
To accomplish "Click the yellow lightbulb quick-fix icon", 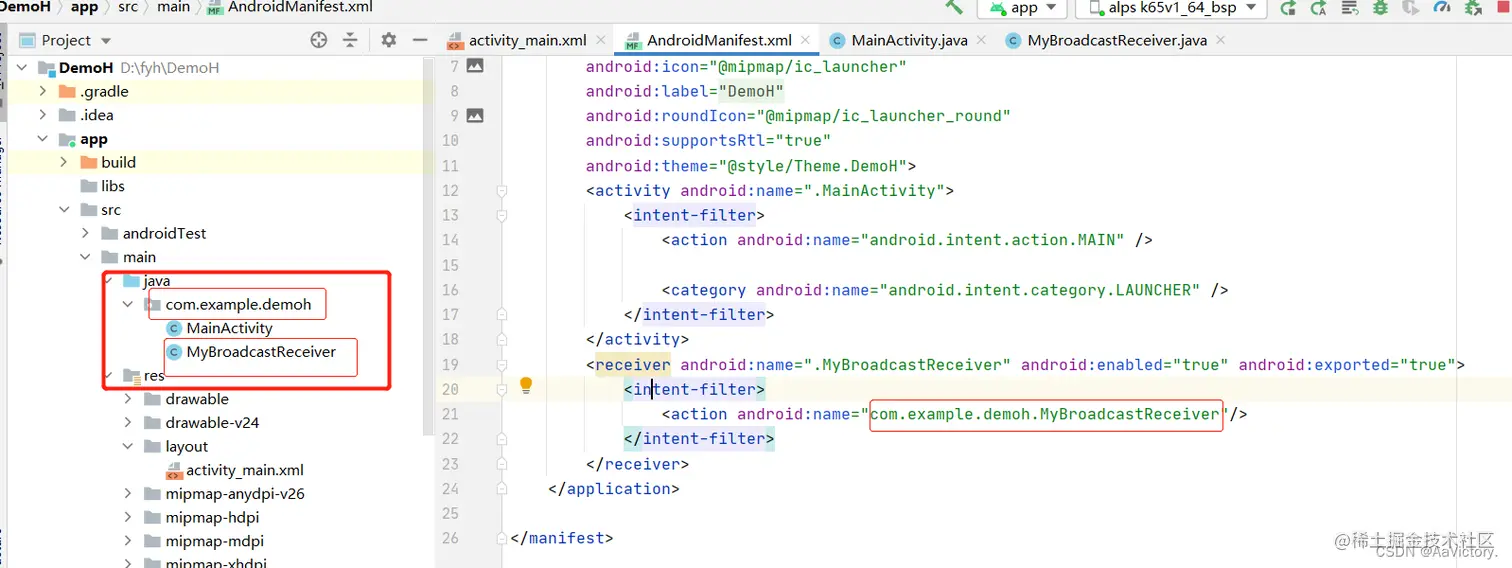I will point(526,387).
